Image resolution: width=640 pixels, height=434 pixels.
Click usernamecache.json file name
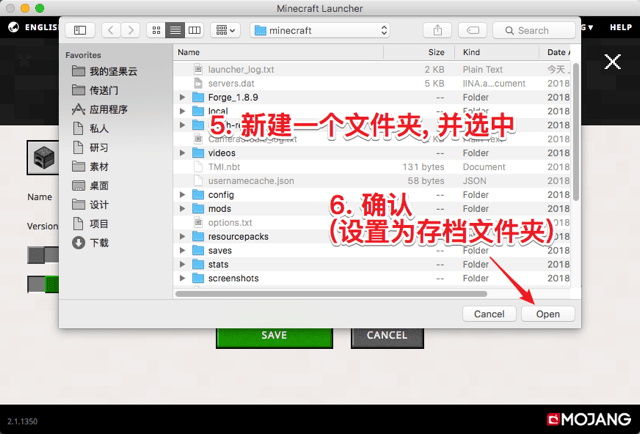[x=251, y=181]
